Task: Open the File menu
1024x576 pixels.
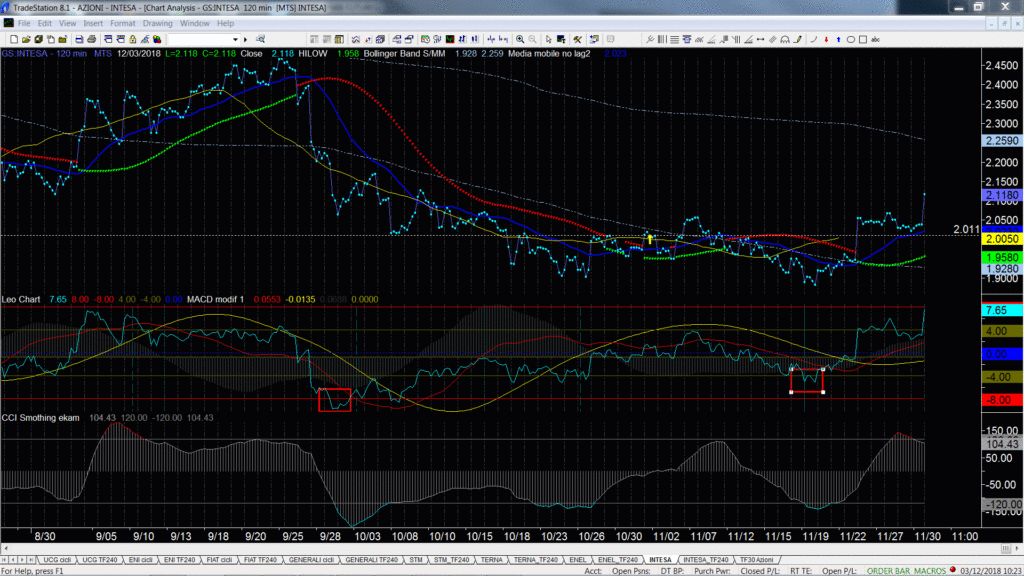Action: [24, 24]
